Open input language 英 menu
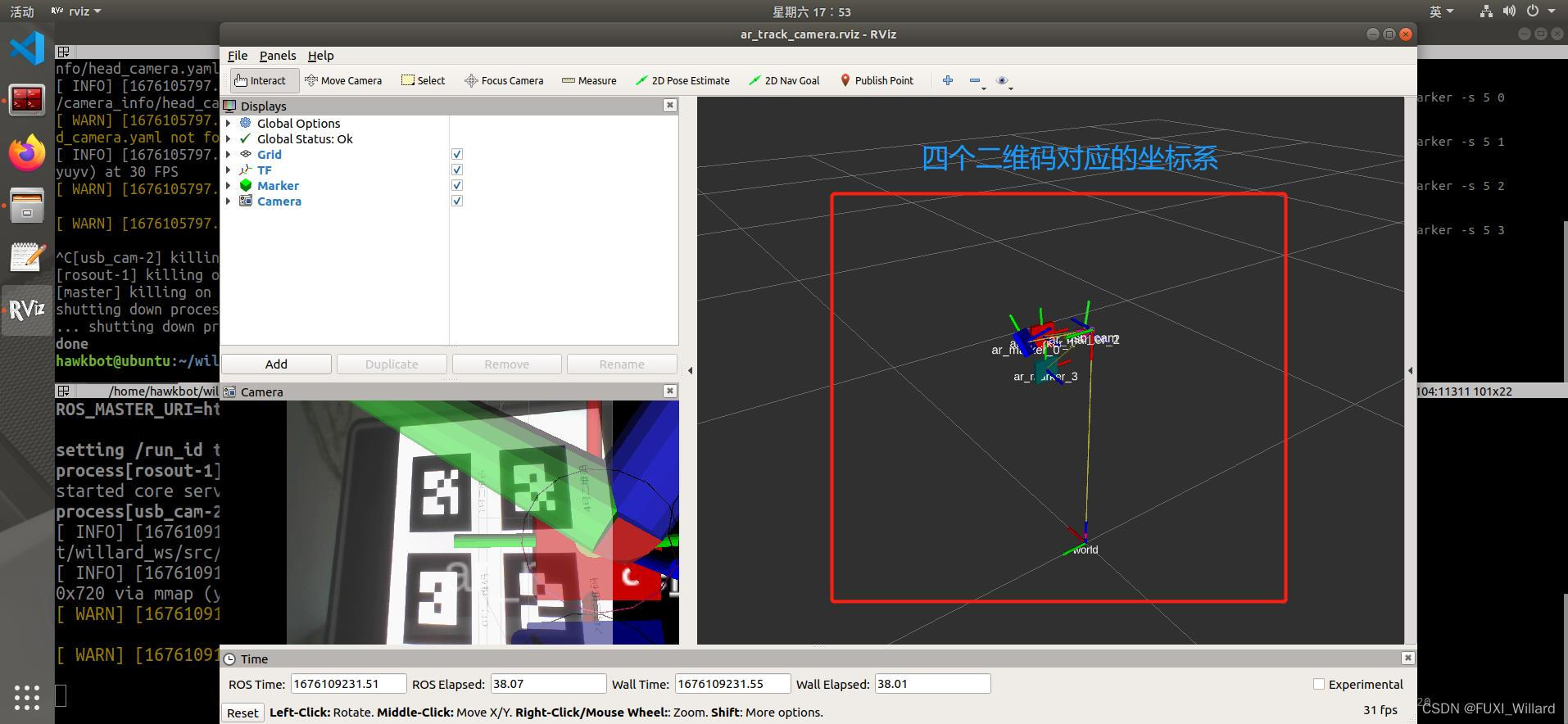1568x724 pixels. click(x=1442, y=11)
